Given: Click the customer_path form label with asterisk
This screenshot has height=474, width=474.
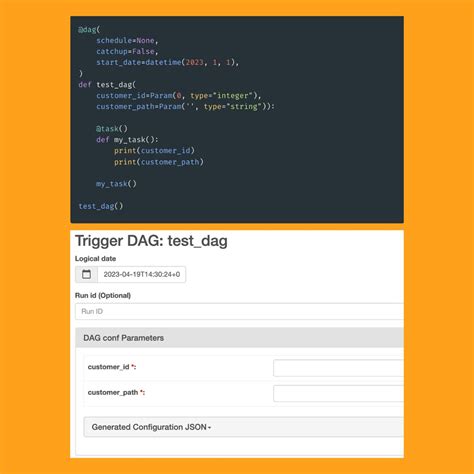Looking at the screenshot, I should pos(116,392).
